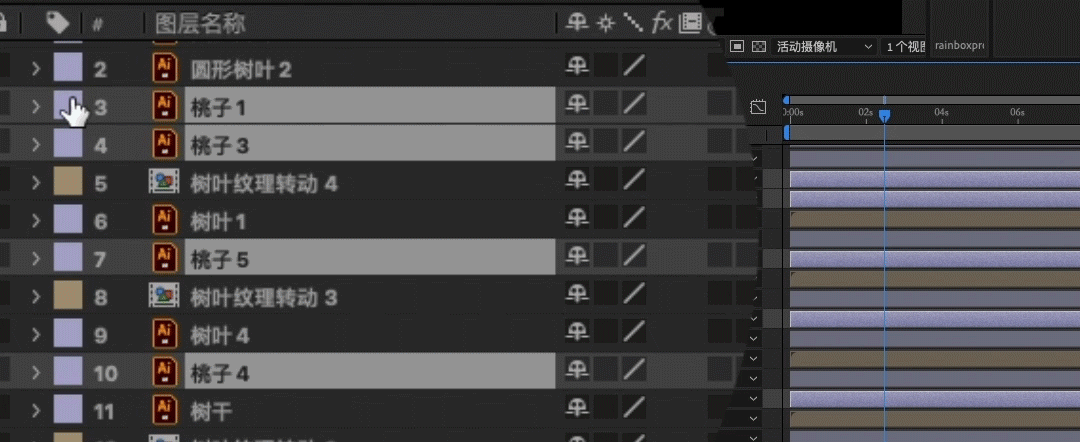
Task: Click the region of interest icon in viewer
Action: point(737,47)
